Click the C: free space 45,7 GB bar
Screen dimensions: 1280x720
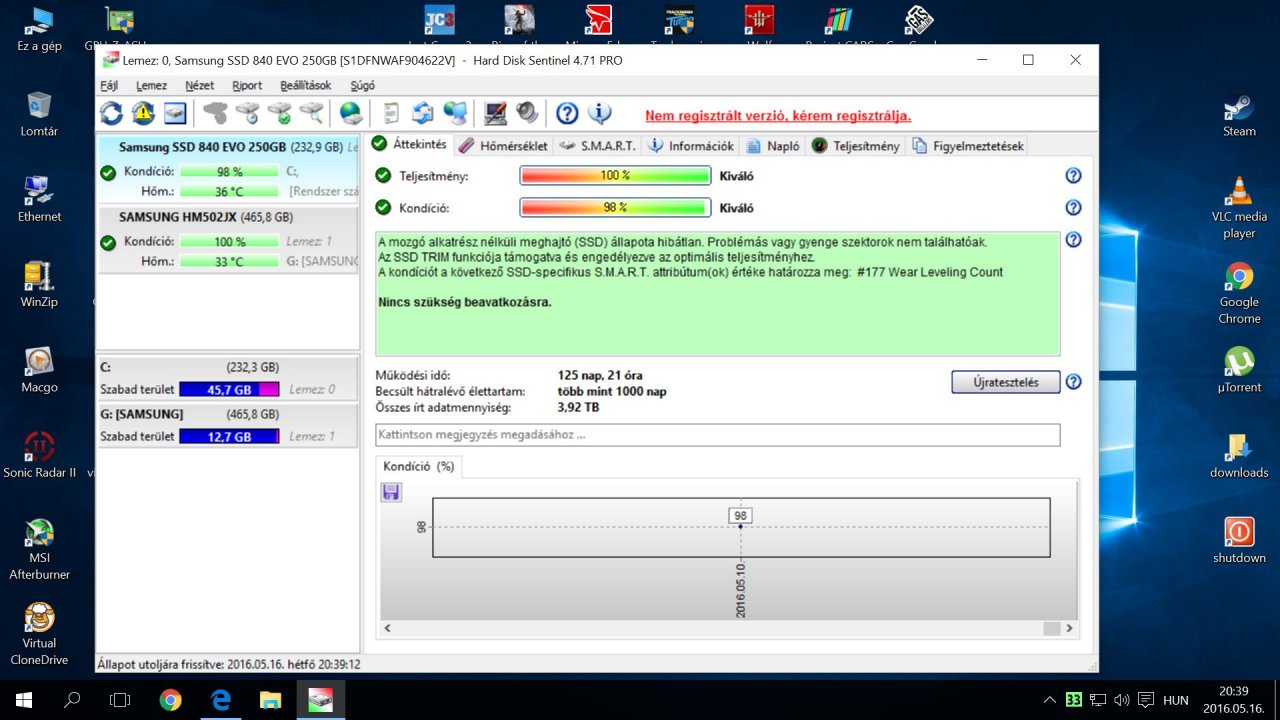point(229,390)
